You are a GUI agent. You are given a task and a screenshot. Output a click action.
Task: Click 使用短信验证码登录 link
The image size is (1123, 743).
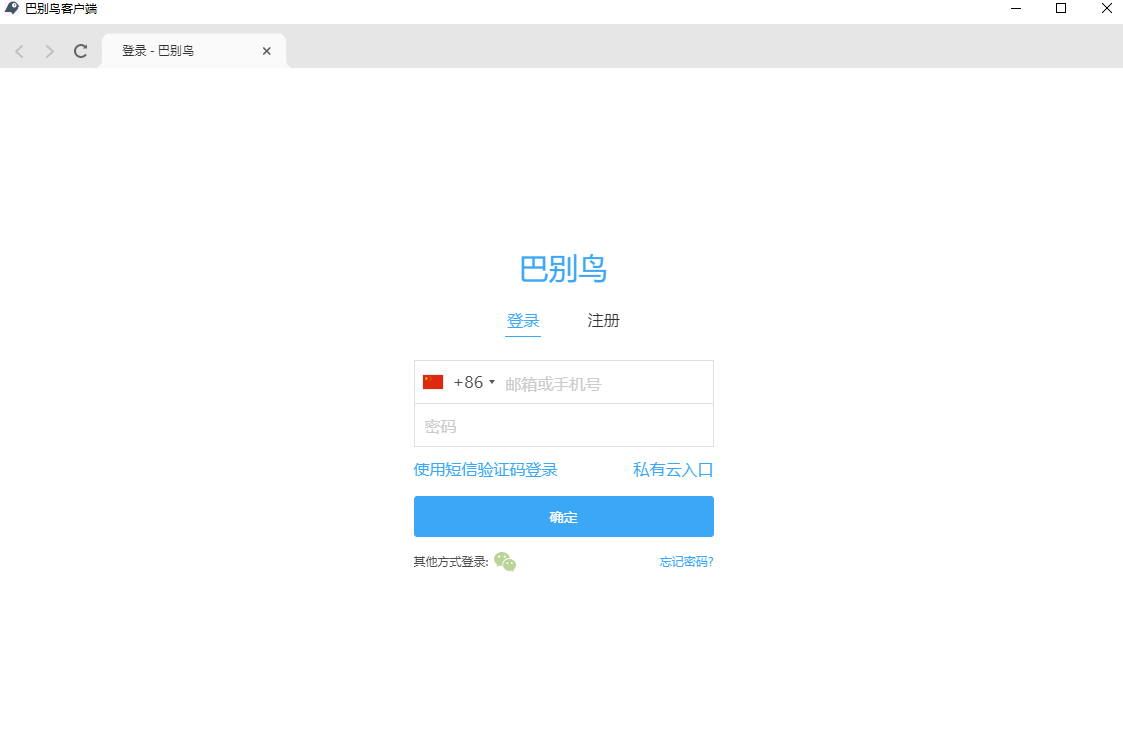[x=485, y=470]
